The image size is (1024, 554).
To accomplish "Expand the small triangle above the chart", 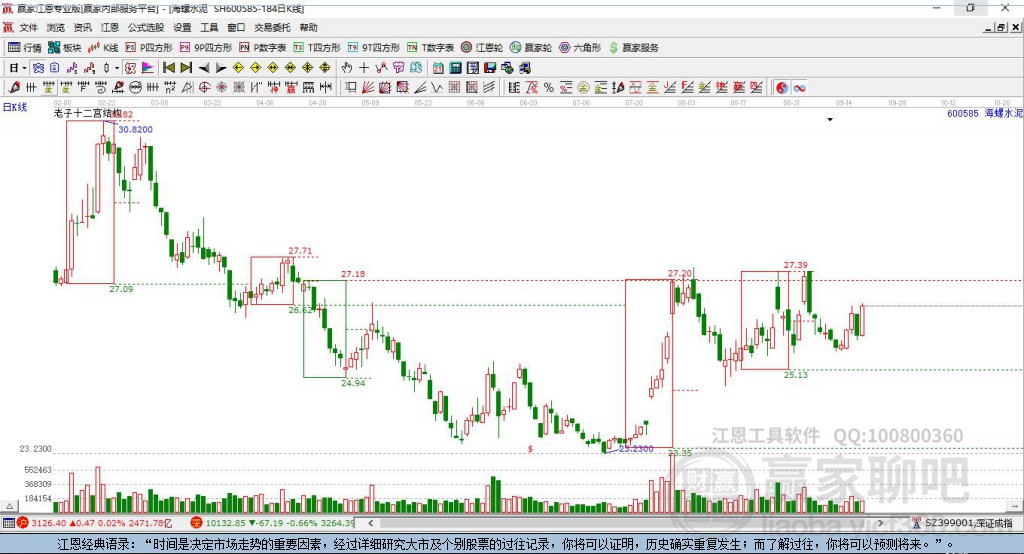I will click(830, 120).
